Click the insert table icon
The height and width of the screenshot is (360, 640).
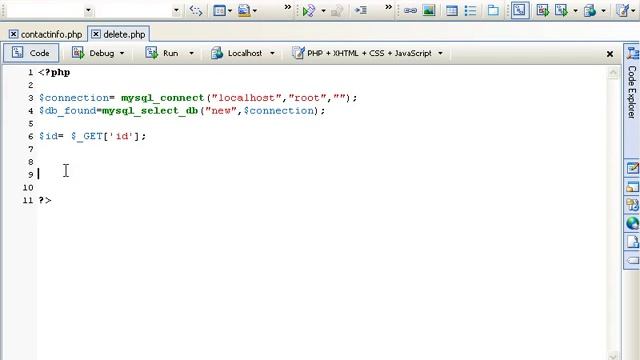pos(452,11)
